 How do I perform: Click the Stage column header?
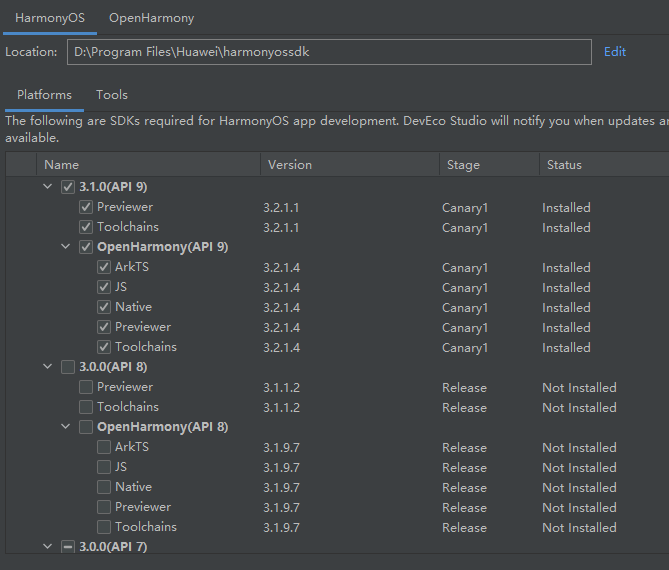(490, 165)
